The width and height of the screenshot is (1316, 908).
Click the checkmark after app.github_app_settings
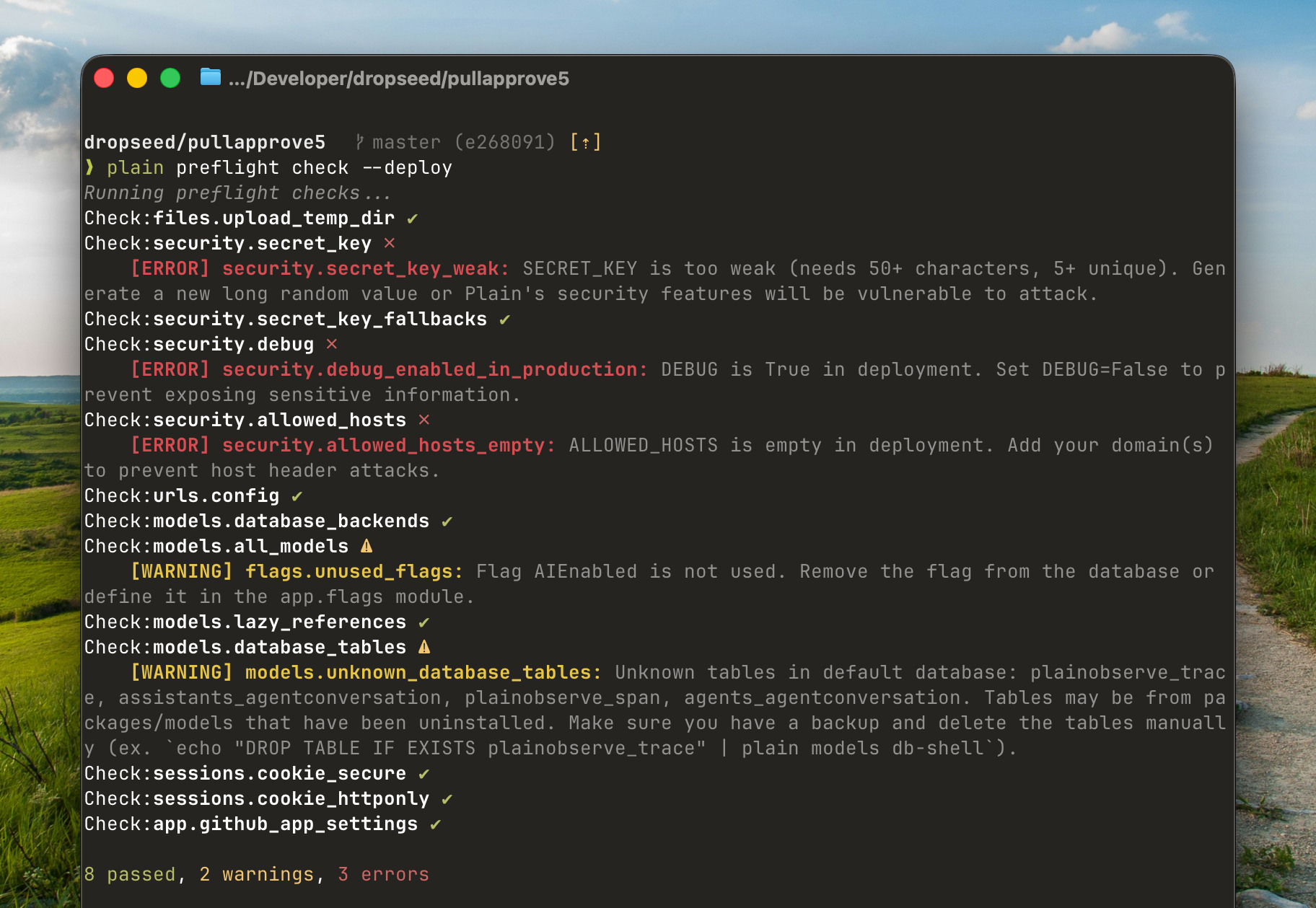(x=436, y=824)
